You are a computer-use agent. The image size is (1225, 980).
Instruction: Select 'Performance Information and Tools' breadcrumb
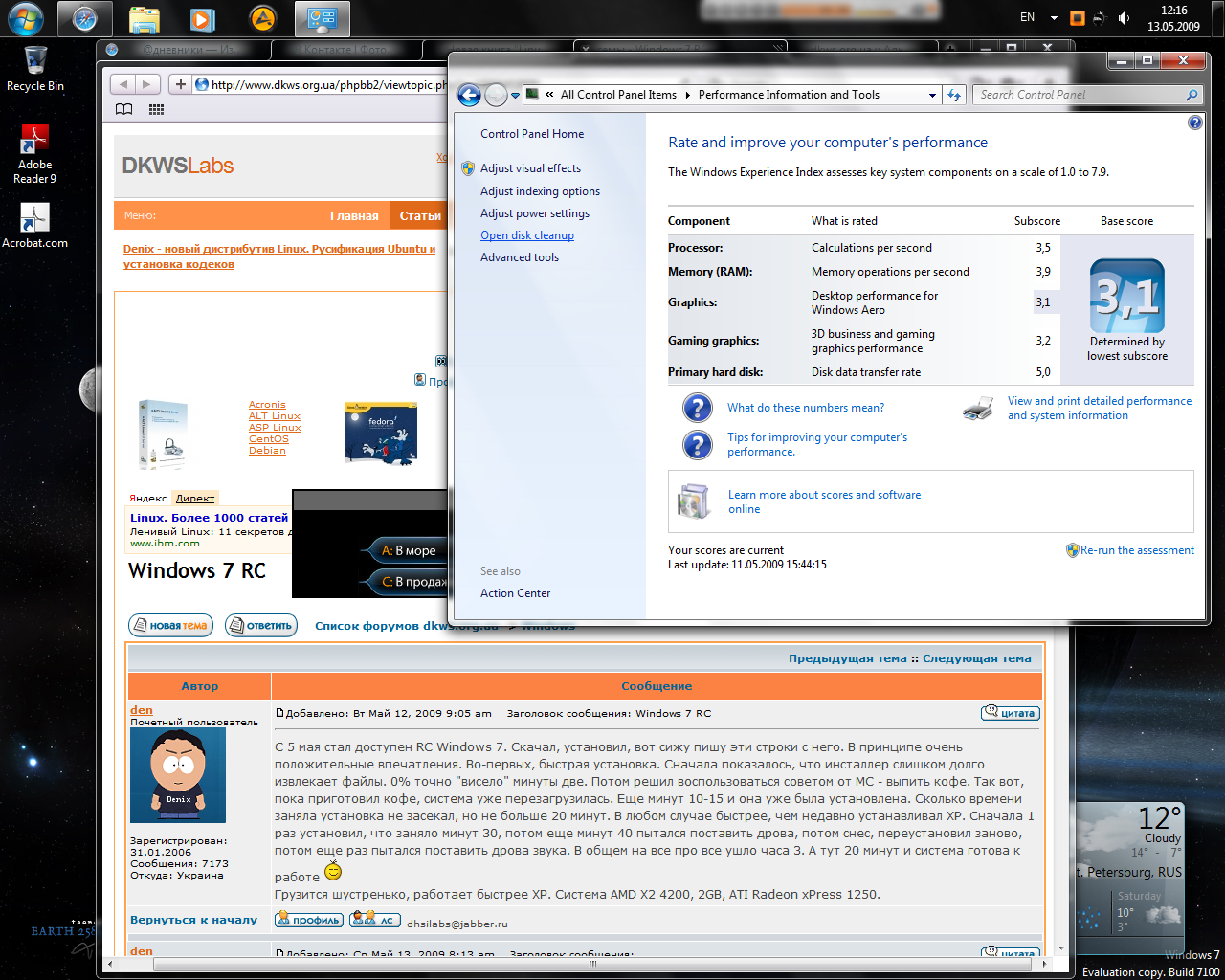coord(789,95)
